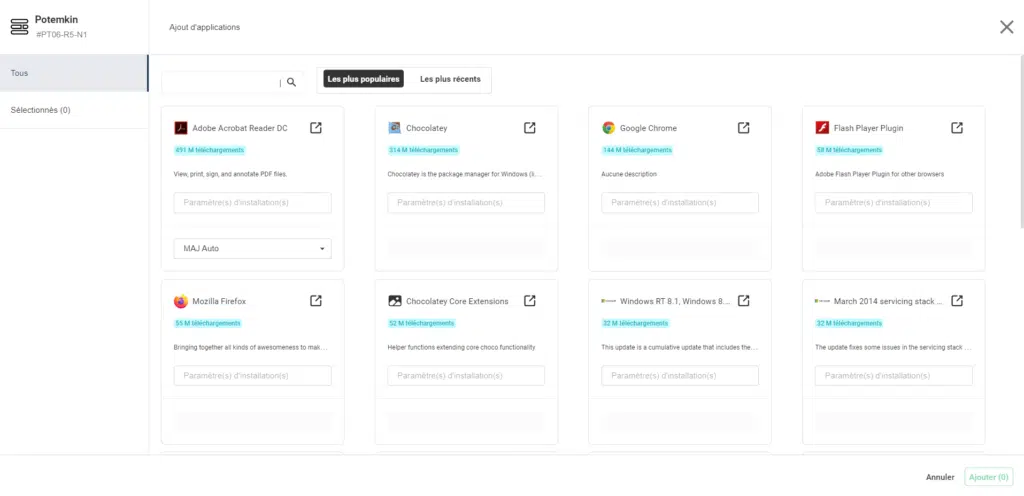This screenshot has width=1024, height=496.
Task: Click the March 2014 servicing stack logo
Action: [822, 301]
